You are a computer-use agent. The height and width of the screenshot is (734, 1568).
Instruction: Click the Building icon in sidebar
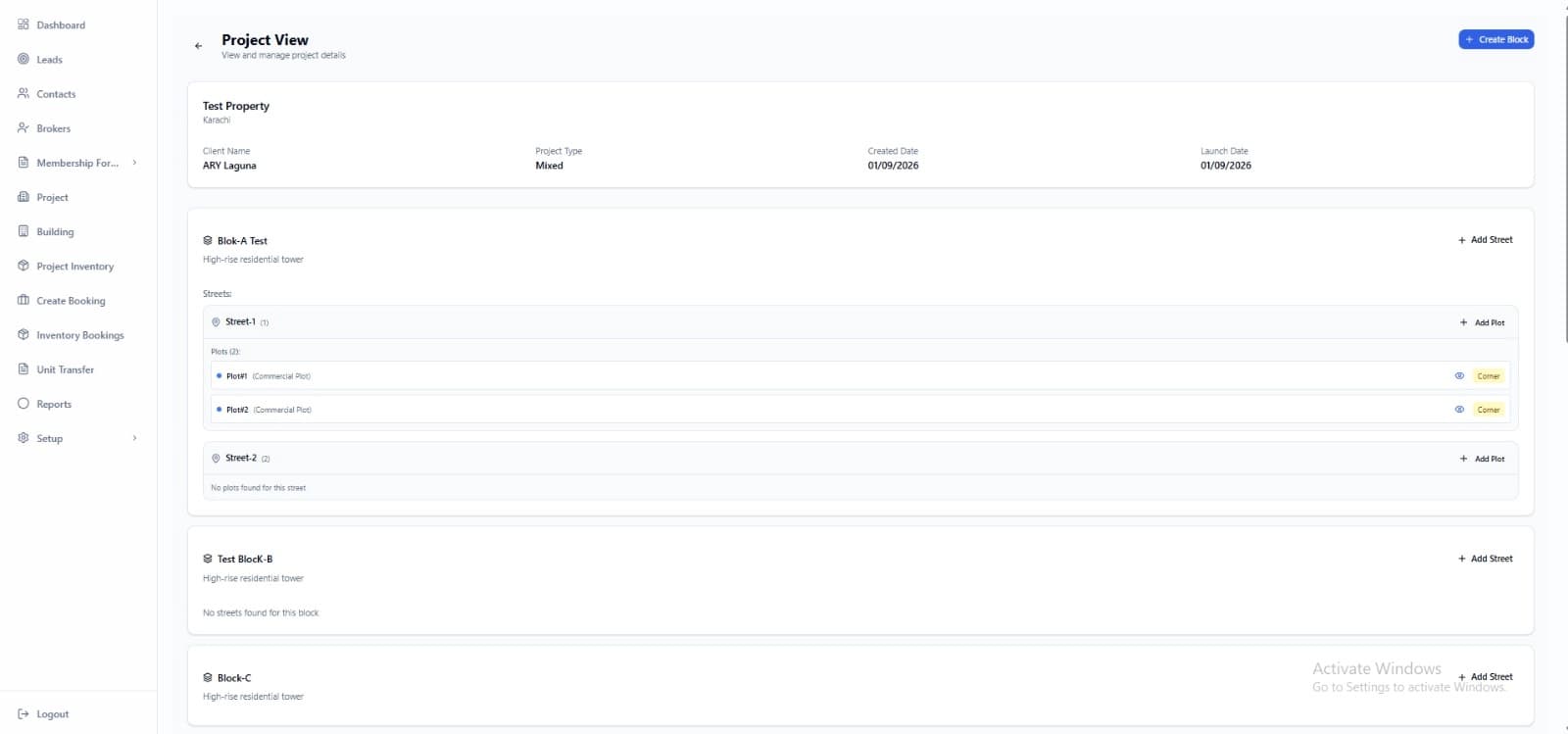(24, 231)
